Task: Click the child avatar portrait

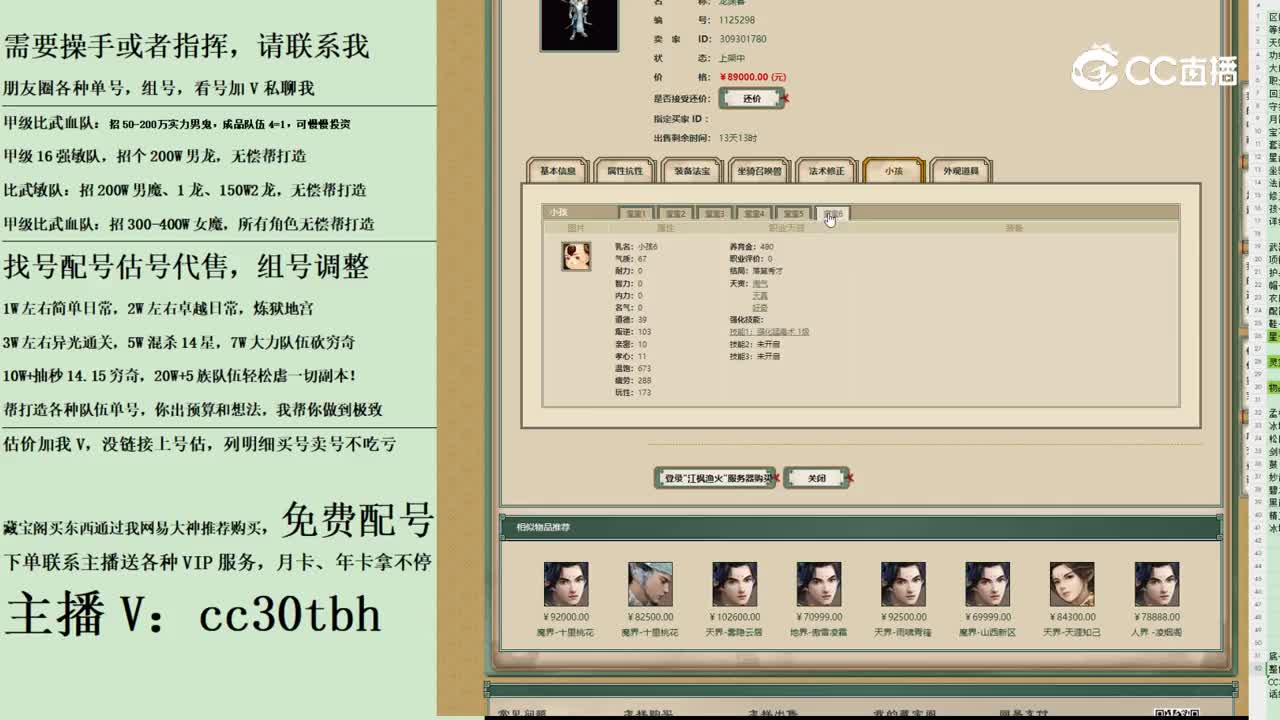Action: [x=576, y=256]
